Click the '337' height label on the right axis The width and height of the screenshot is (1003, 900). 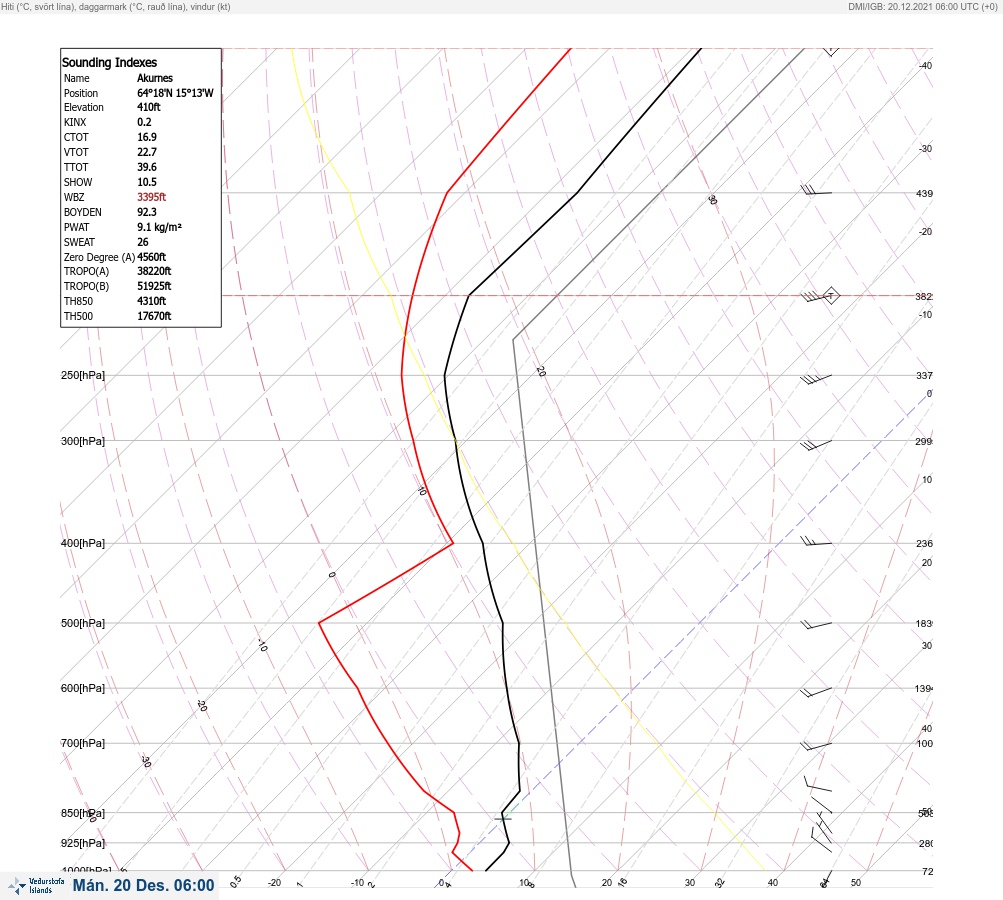pos(924,375)
